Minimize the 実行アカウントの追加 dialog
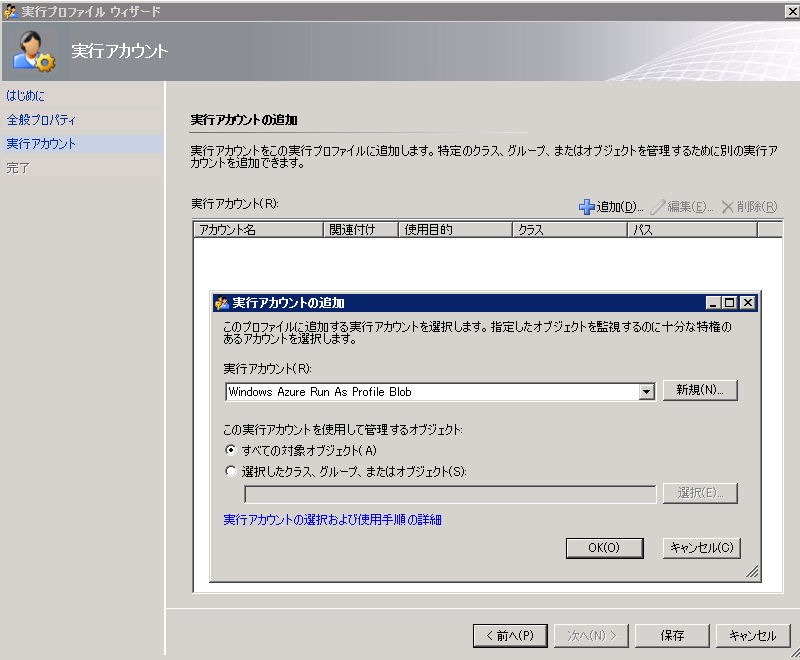800x660 pixels. click(713, 303)
